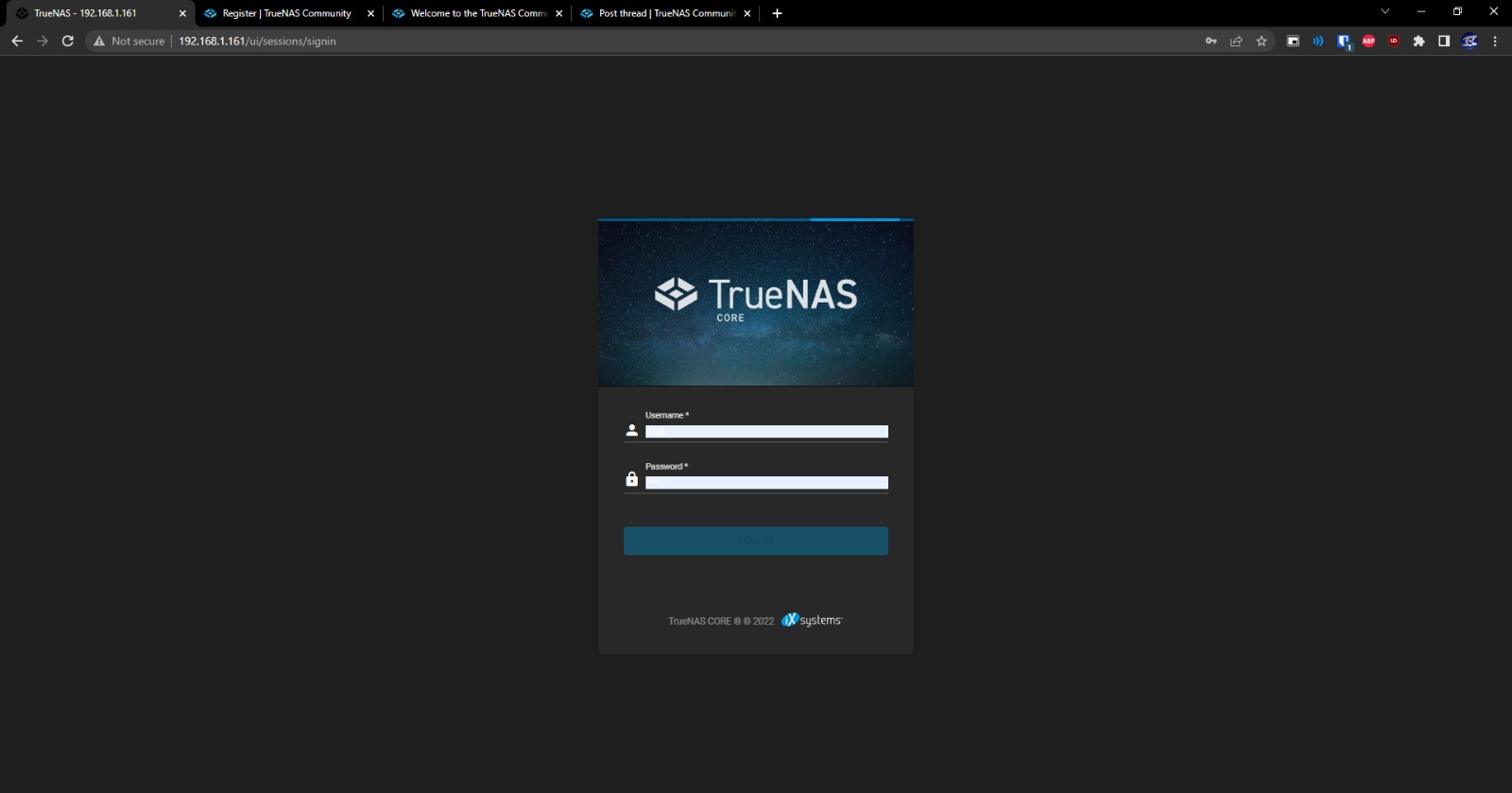This screenshot has height=793, width=1512.
Task: Click the blue sound waves extension icon
Action: [x=1318, y=41]
